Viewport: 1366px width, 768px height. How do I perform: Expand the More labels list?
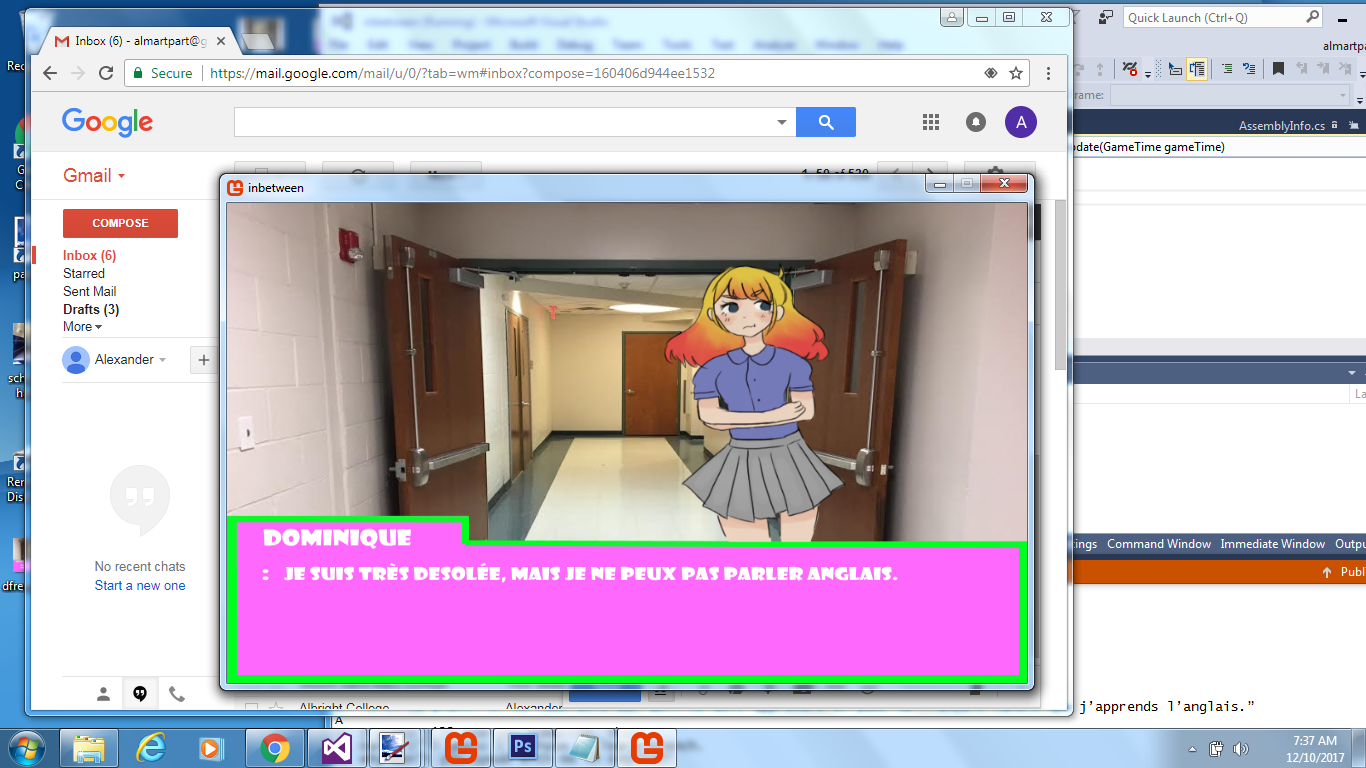tap(82, 326)
